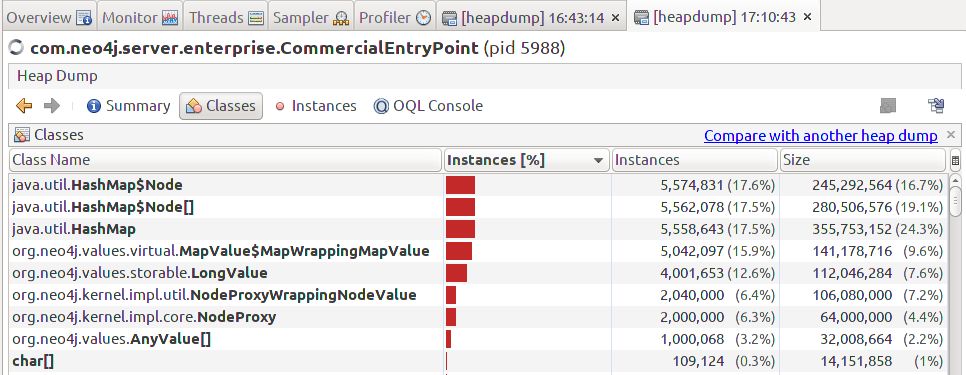The width and height of the screenshot is (966, 375).
Task: Select the org.neo4j.values.storable.LongValue row
Action: [x=479, y=273]
